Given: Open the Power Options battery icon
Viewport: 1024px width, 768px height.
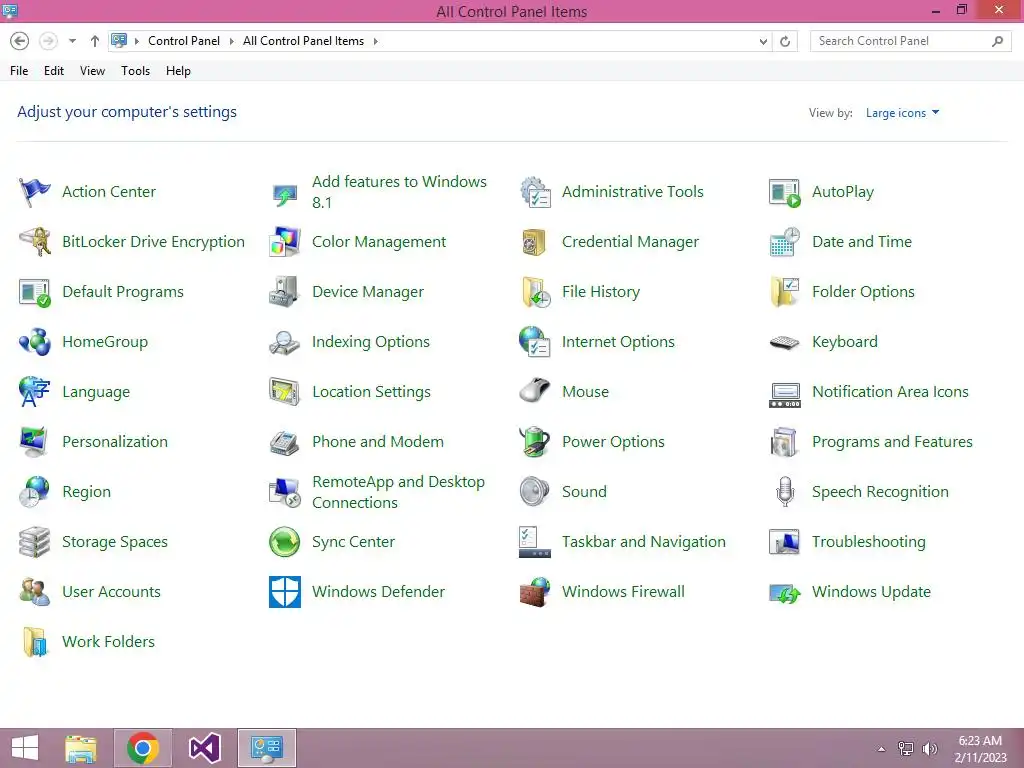Looking at the screenshot, I should click(x=535, y=441).
